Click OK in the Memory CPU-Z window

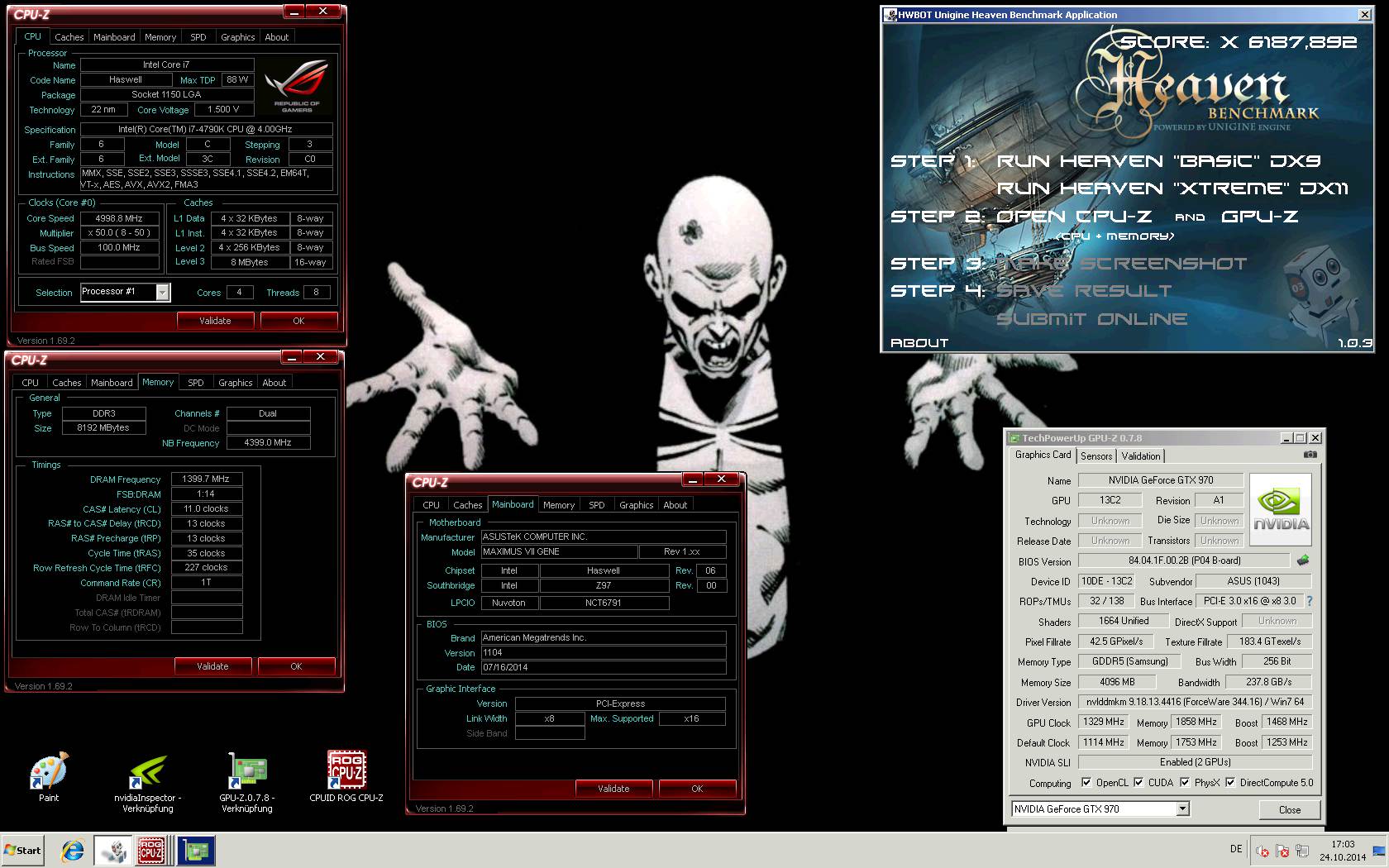296,666
